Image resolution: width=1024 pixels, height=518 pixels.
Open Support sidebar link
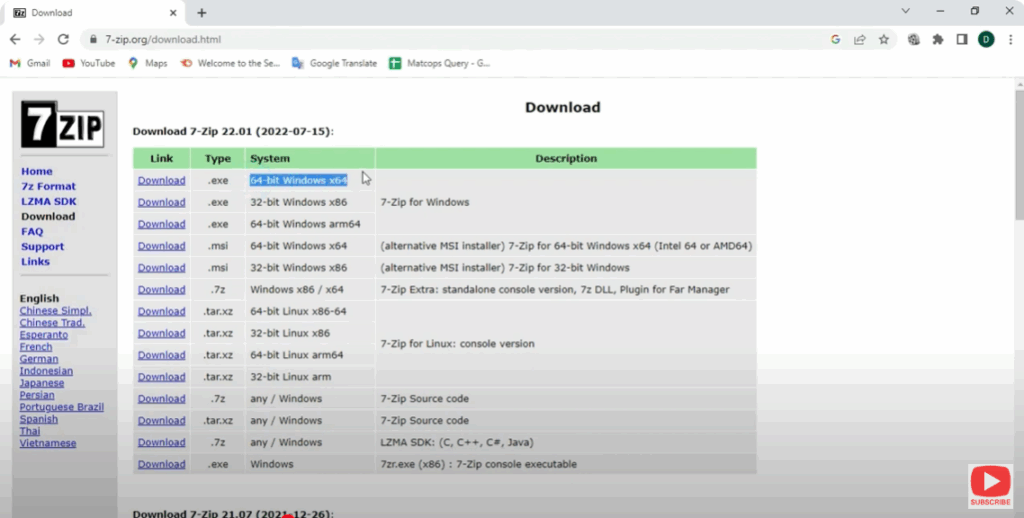click(x=42, y=246)
